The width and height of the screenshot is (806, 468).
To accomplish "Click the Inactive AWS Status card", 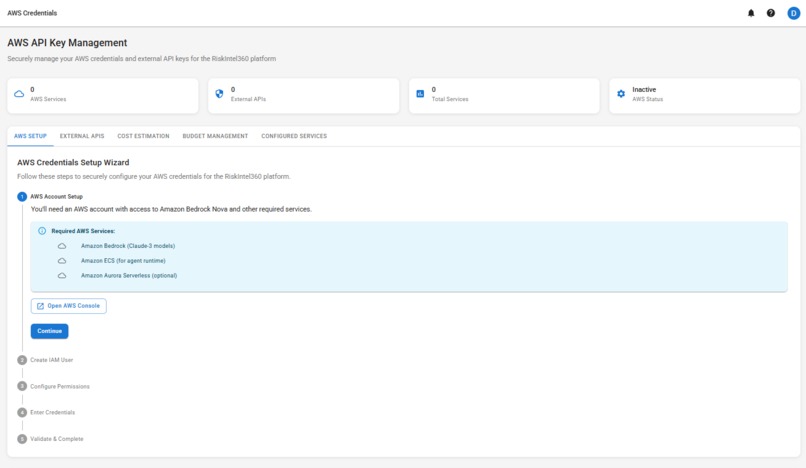I will pyautogui.click(x=705, y=96).
